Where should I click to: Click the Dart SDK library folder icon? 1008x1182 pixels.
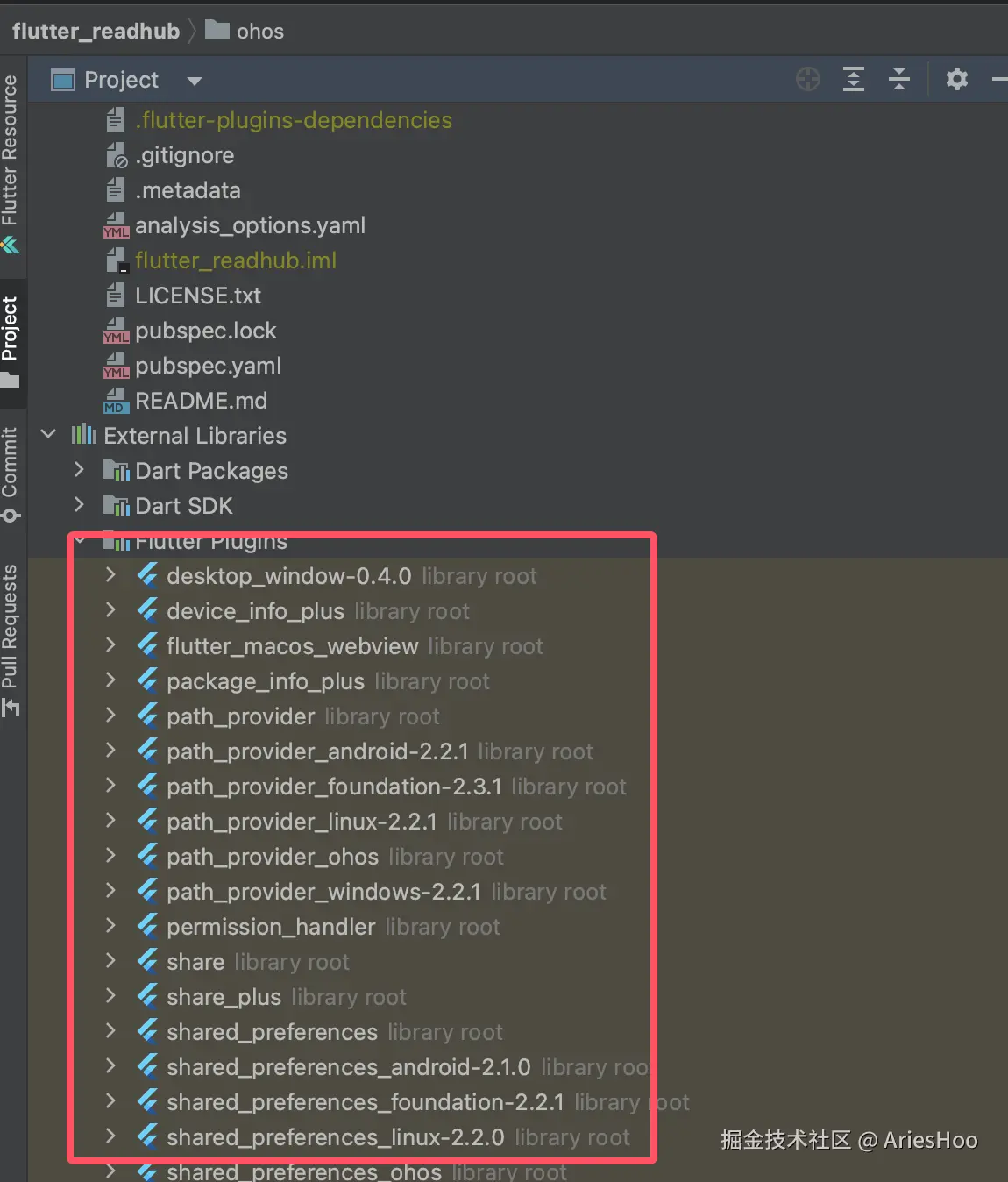click(117, 506)
